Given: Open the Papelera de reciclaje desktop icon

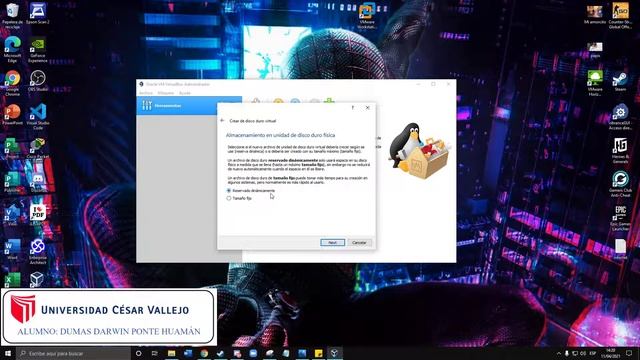Looking at the screenshot, I should point(12,15).
